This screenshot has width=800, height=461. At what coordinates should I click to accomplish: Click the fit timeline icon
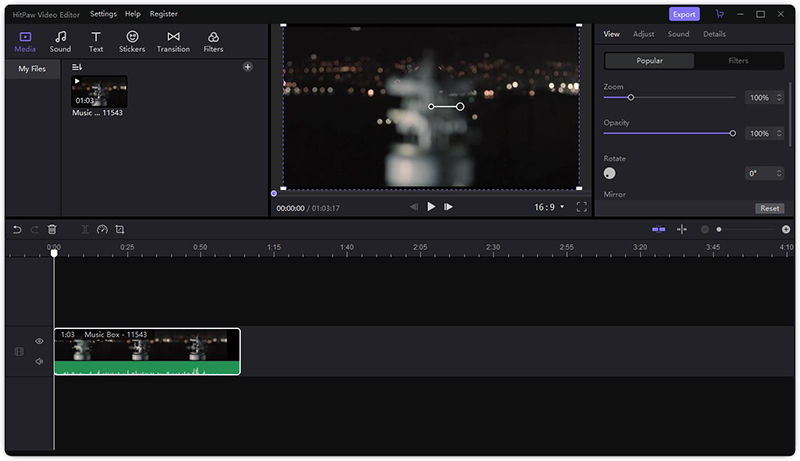tap(682, 229)
